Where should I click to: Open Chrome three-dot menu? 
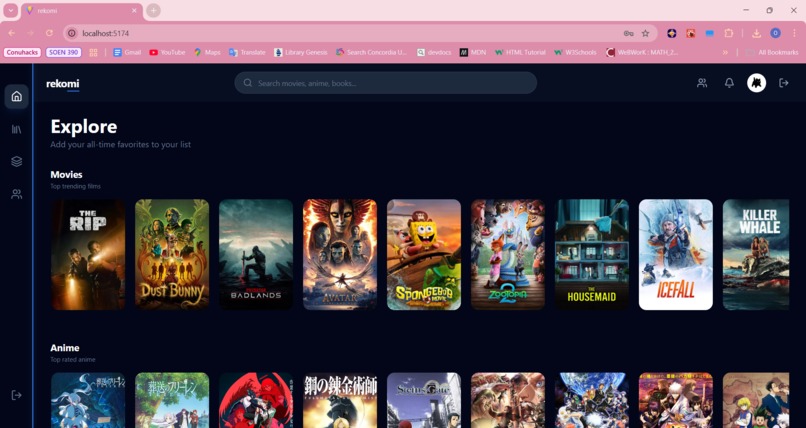(794, 33)
